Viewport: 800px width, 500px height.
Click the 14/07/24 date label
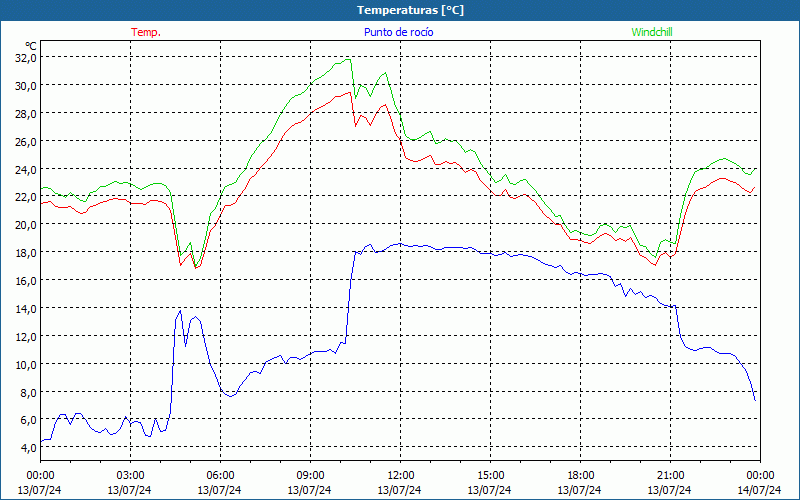(x=759, y=490)
